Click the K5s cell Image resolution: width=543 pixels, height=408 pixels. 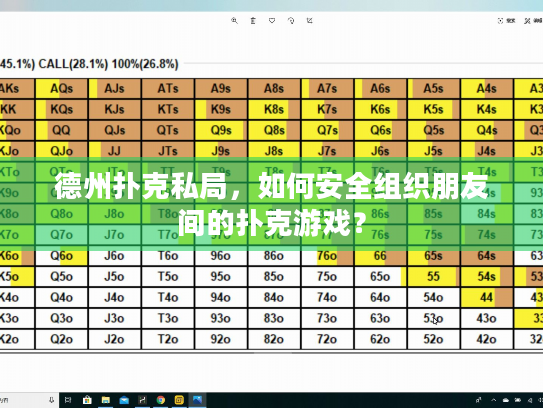pos(434,109)
